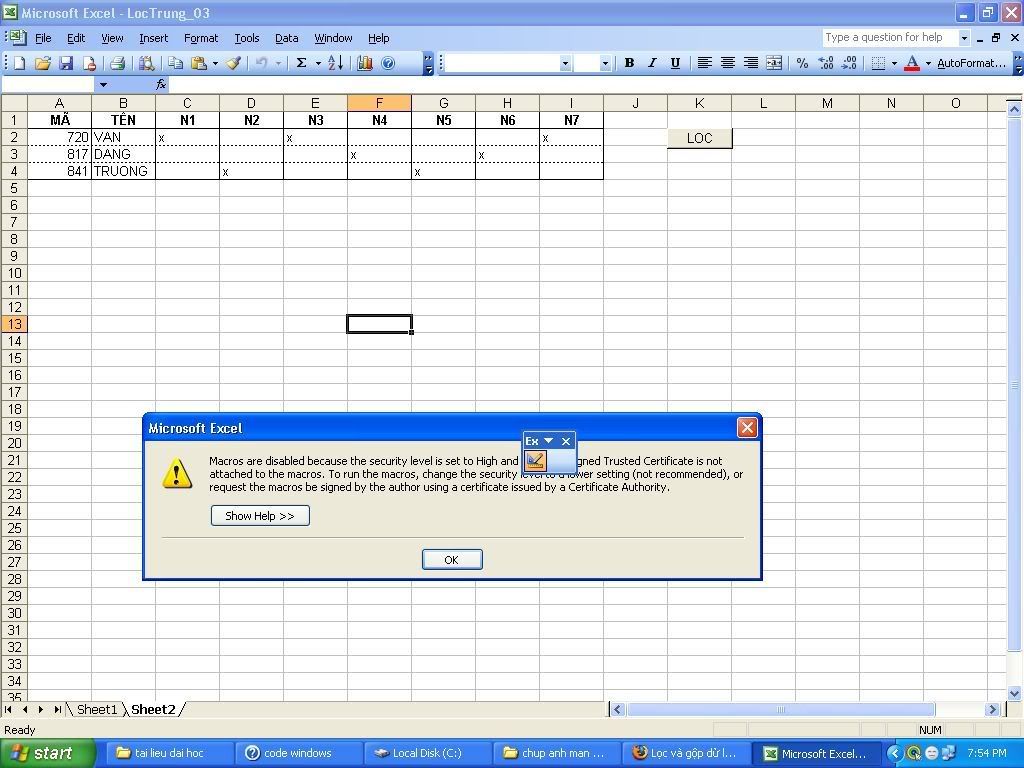
Task: Click cell containing TRUONG
Action: tap(123, 171)
